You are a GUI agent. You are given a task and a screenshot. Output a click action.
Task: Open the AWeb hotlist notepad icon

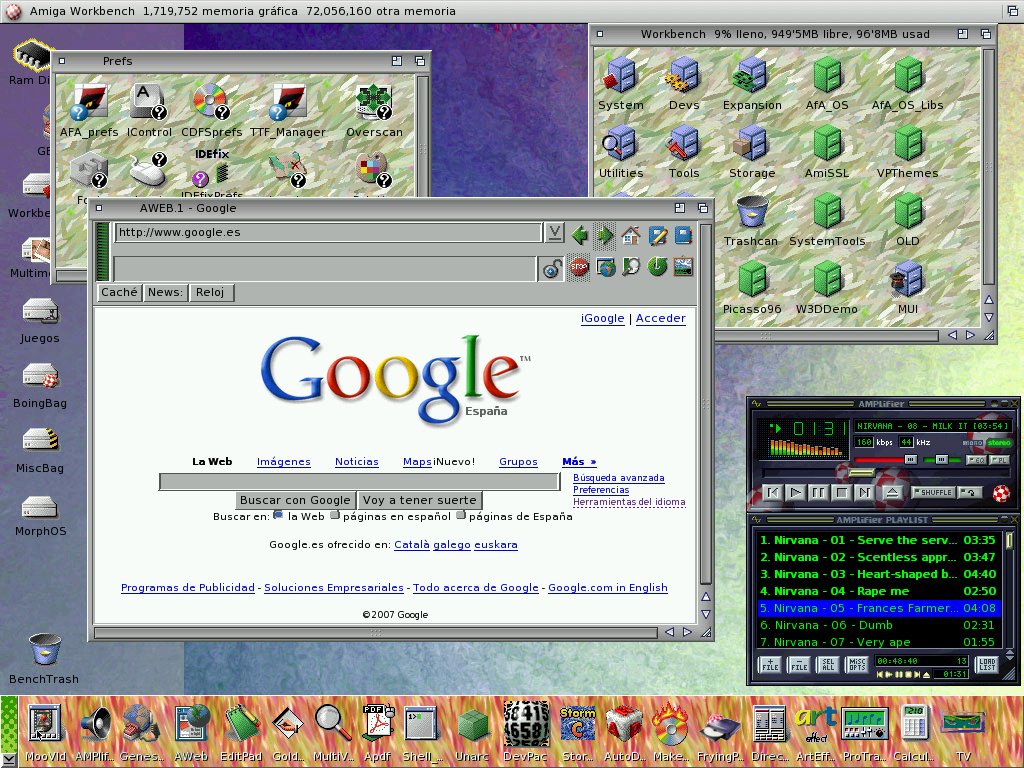(x=657, y=234)
